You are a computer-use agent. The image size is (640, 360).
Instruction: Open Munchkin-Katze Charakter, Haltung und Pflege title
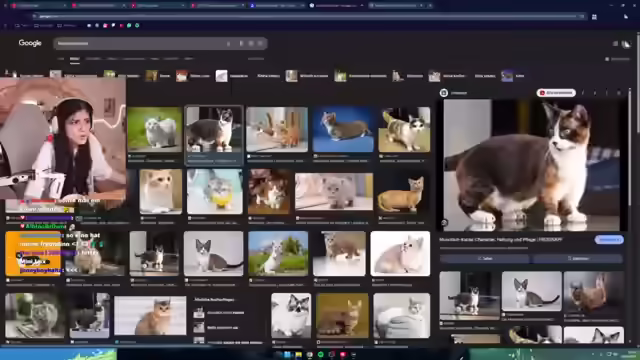pyautogui.click(x=500, y=240)
